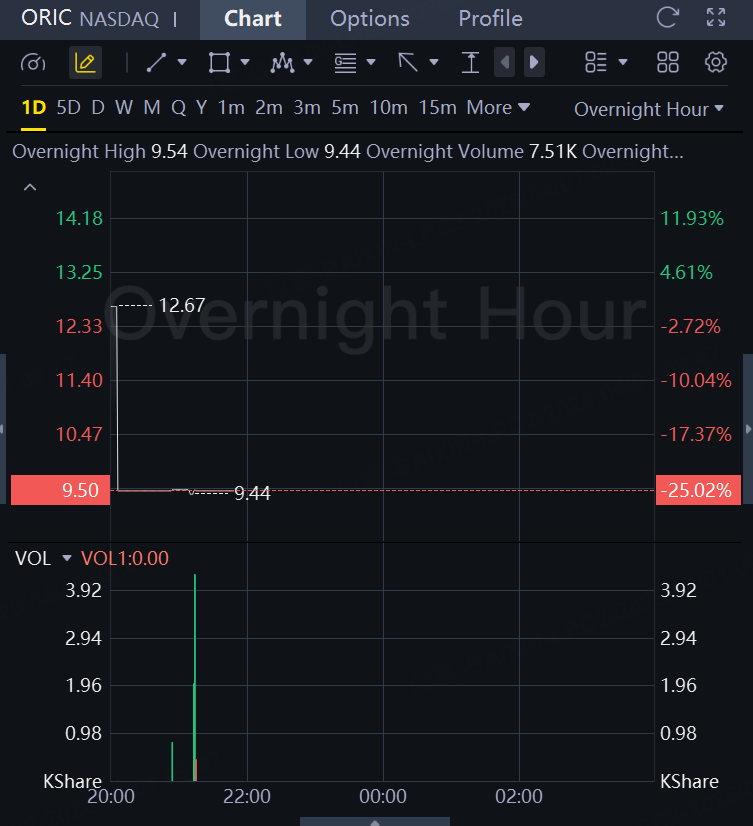Screen dimensions: 753x826
Task: Open the VOL indicator dropdown arrow
Action: [67, 559]
